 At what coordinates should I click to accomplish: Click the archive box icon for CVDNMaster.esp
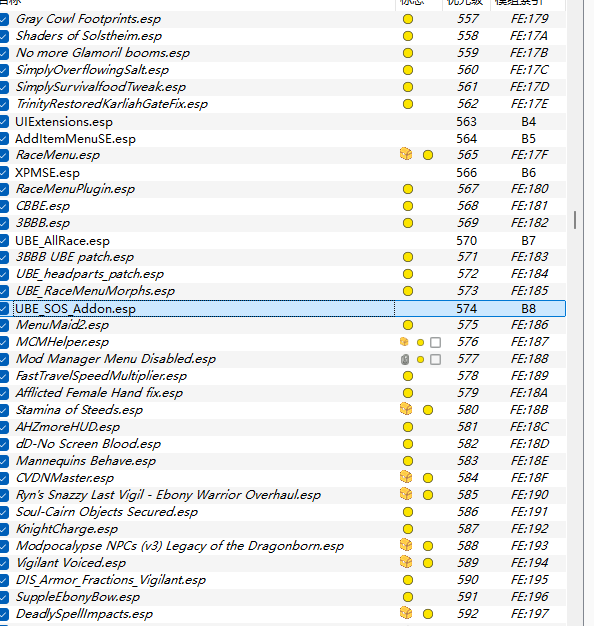tap(406, 477)
